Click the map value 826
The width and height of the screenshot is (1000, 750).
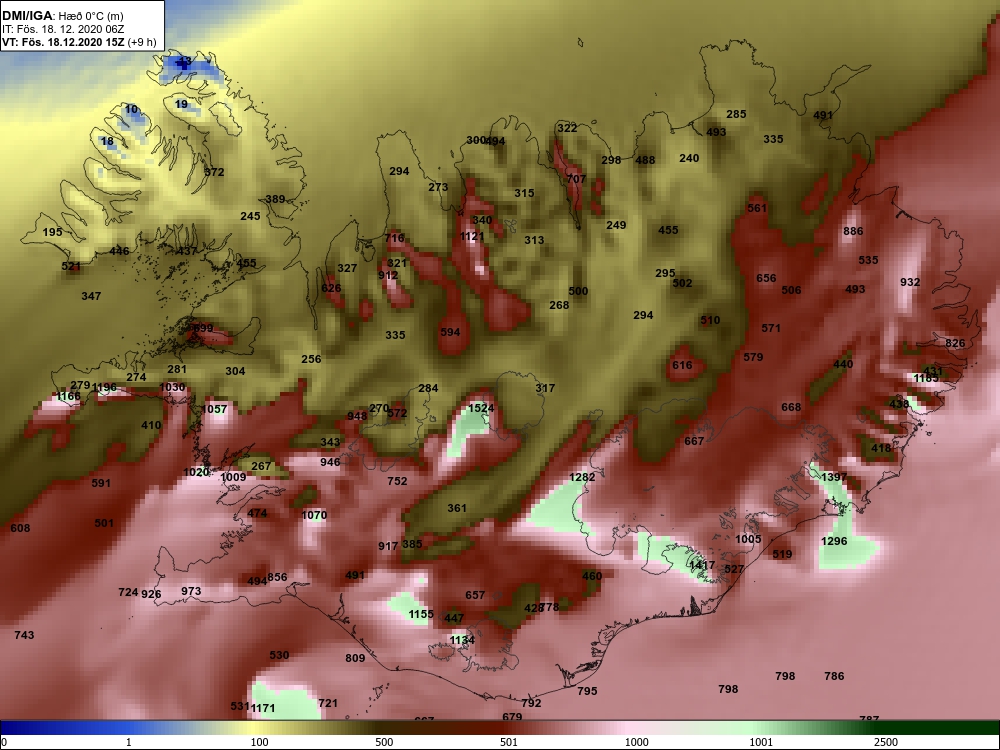tap(955, 343)
